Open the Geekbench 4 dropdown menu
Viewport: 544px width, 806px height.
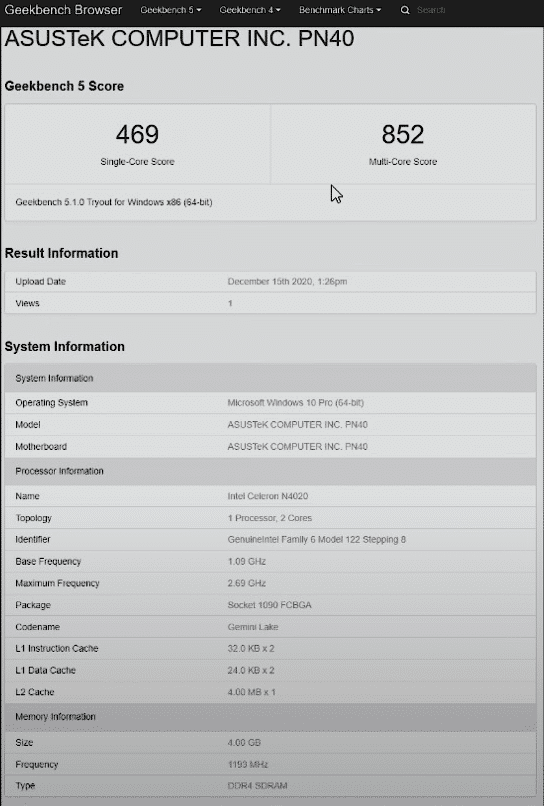(x=250, y=10)
